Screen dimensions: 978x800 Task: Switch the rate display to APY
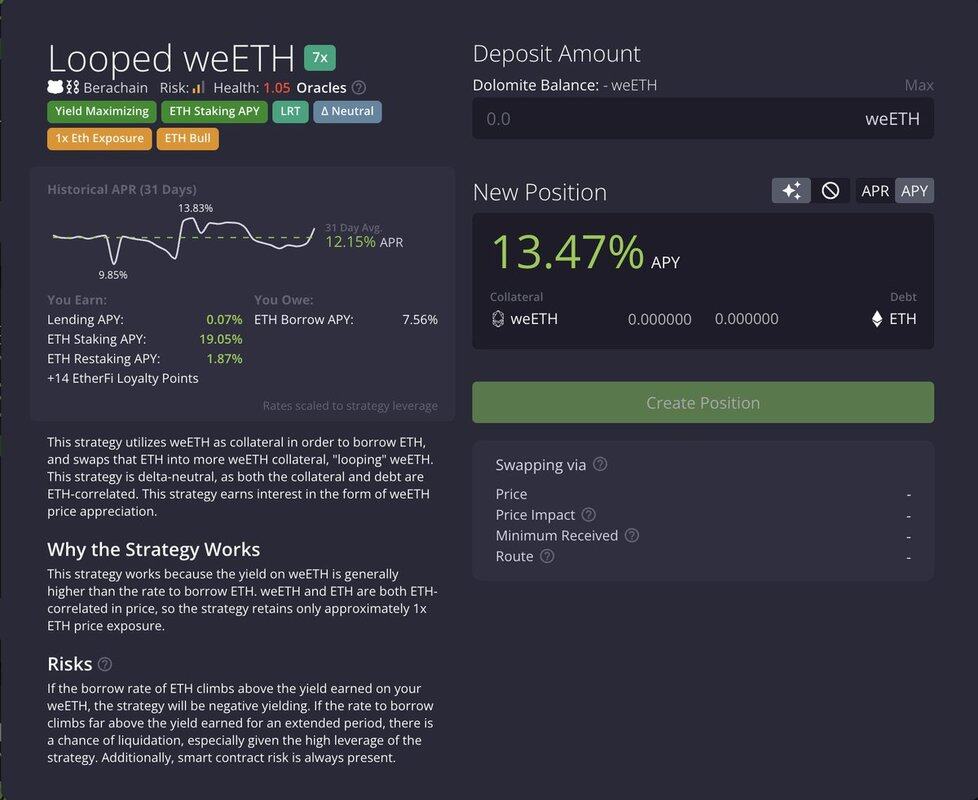click(914, 191)
